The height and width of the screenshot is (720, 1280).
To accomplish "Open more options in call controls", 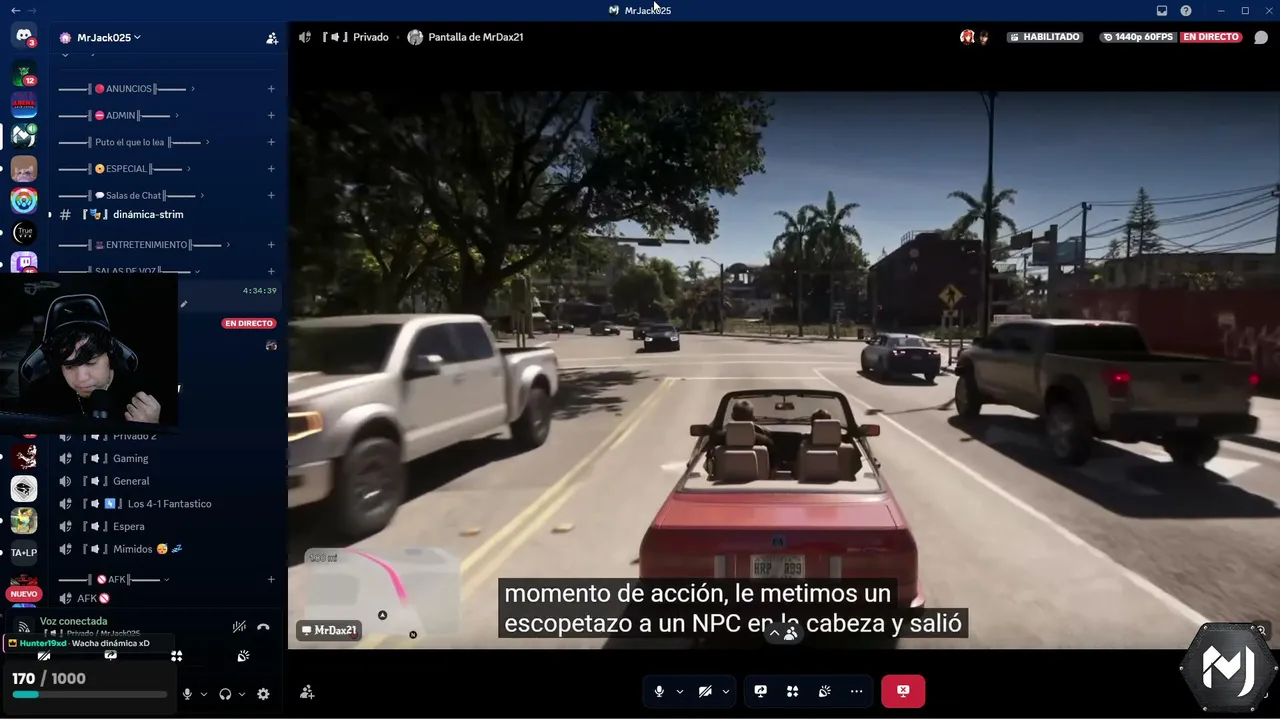I will [x=856, y=691].
